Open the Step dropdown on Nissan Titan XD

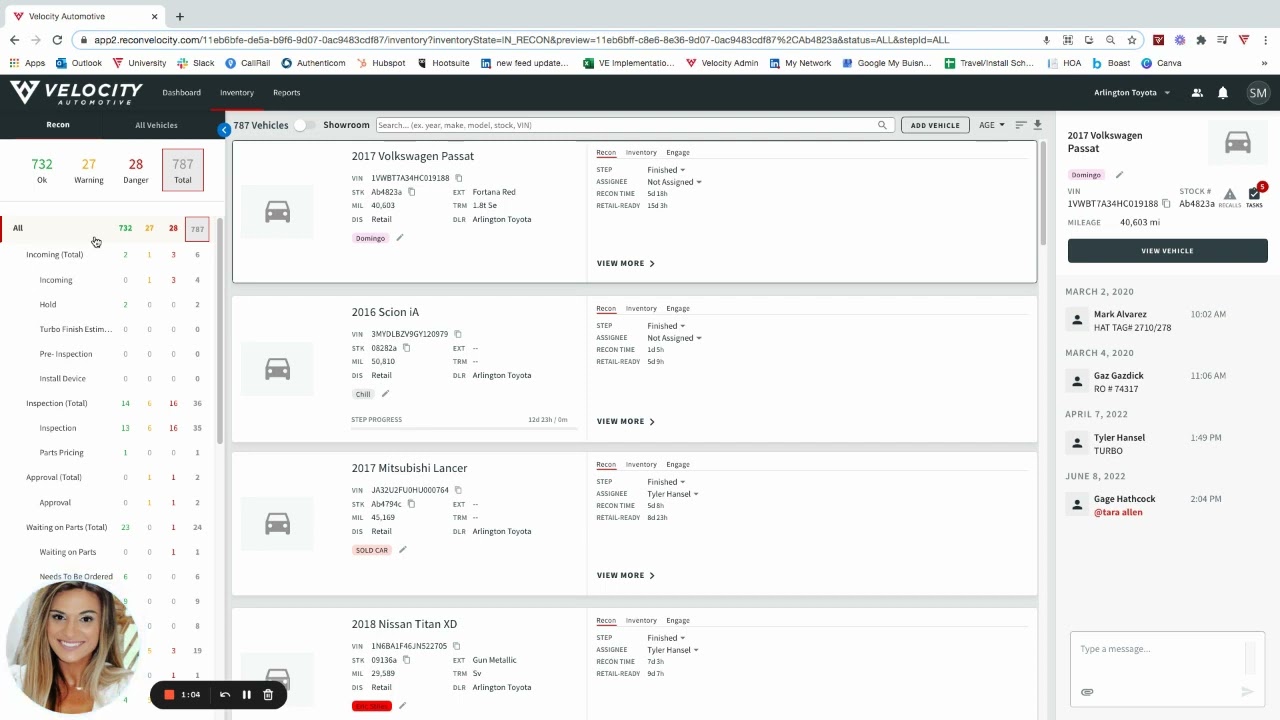click(x=666, y=638)
